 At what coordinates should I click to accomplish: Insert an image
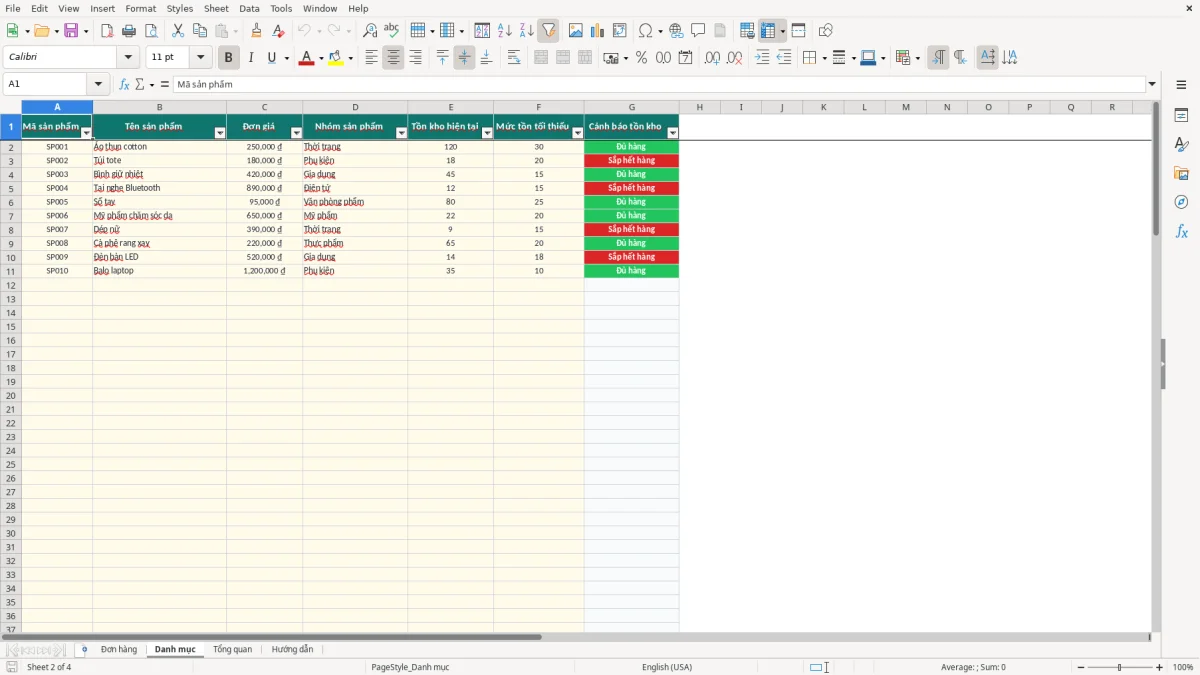coord(576,31)
